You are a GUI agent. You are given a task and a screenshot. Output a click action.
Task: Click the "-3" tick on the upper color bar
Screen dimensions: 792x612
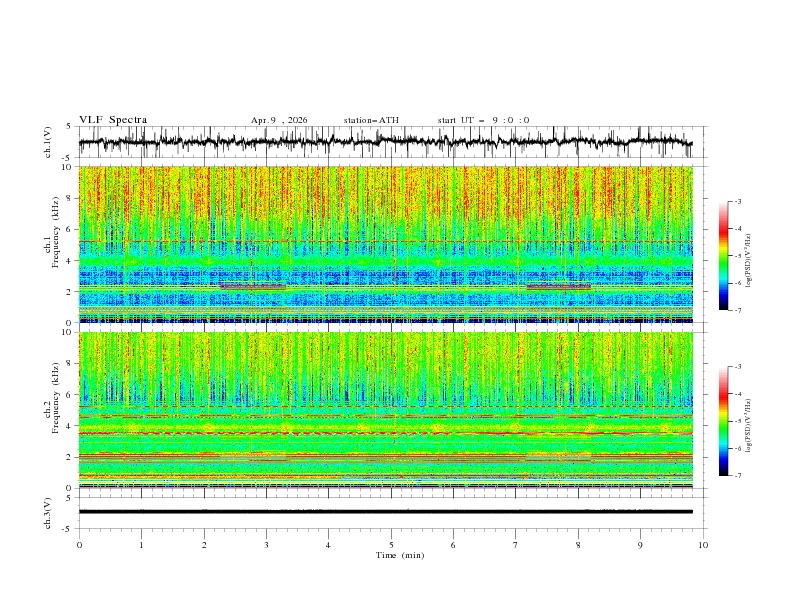coord(737,201)
